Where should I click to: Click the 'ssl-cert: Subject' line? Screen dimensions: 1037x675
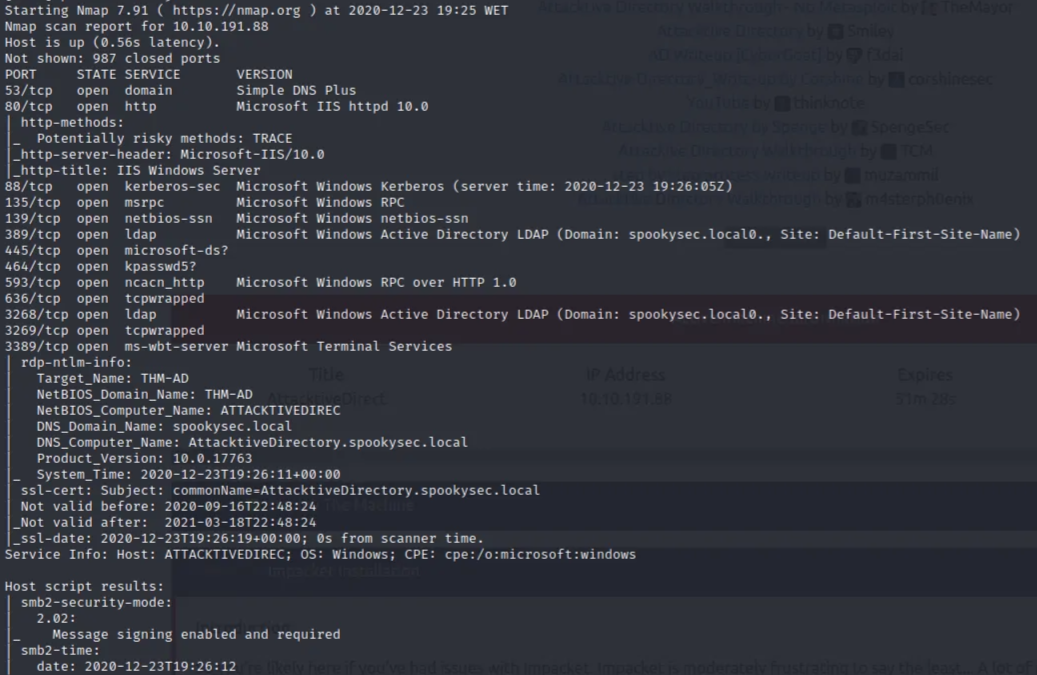280,491
